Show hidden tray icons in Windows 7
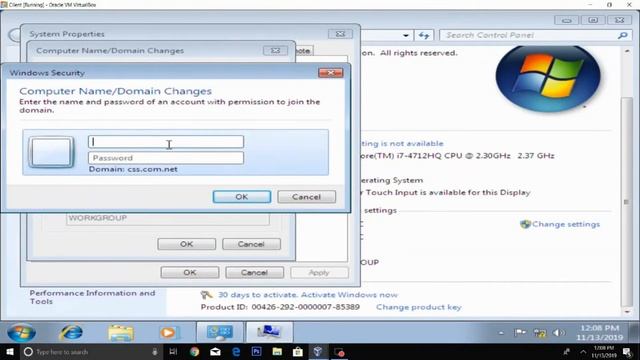 [501, 333]
